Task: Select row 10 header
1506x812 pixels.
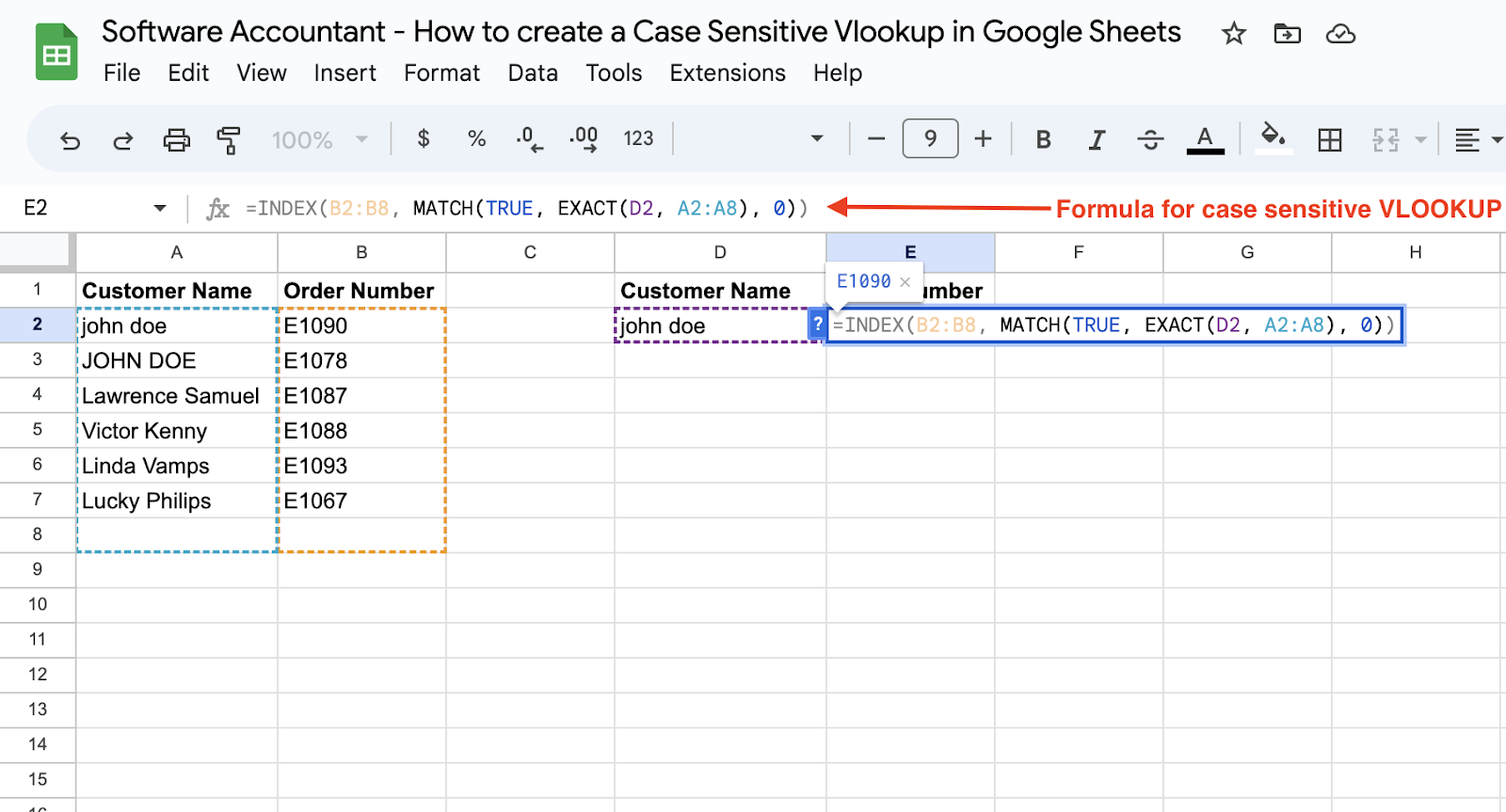Action: pos(38,605)
